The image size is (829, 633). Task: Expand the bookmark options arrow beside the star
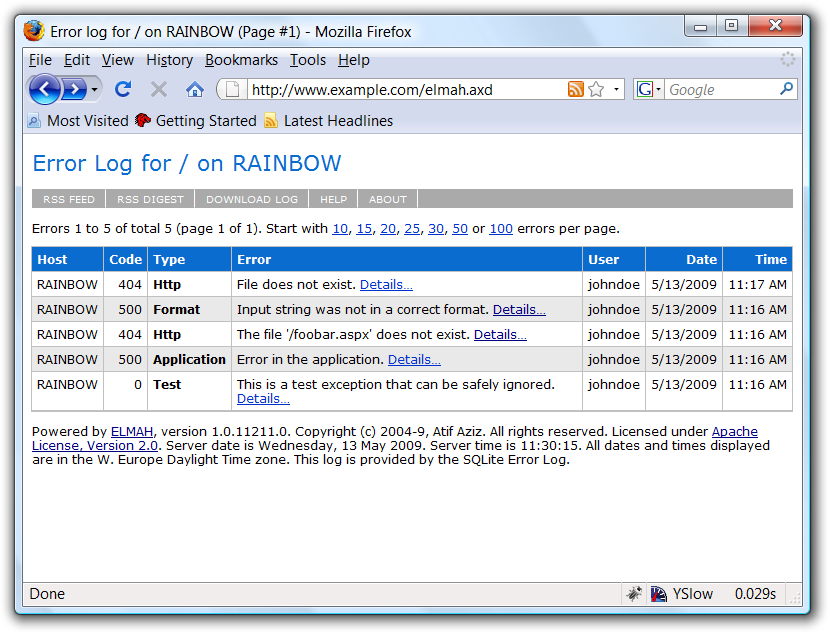click(615, 89)
